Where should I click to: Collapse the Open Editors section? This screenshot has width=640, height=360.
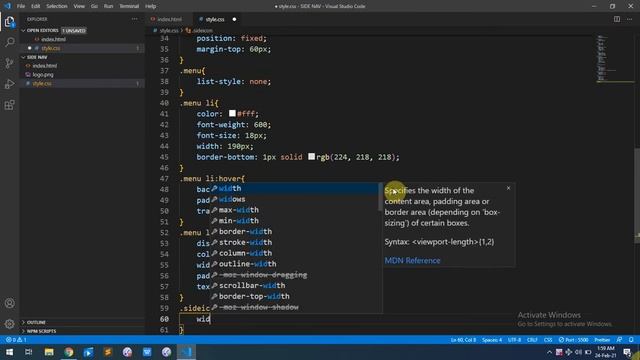(42, 31)
